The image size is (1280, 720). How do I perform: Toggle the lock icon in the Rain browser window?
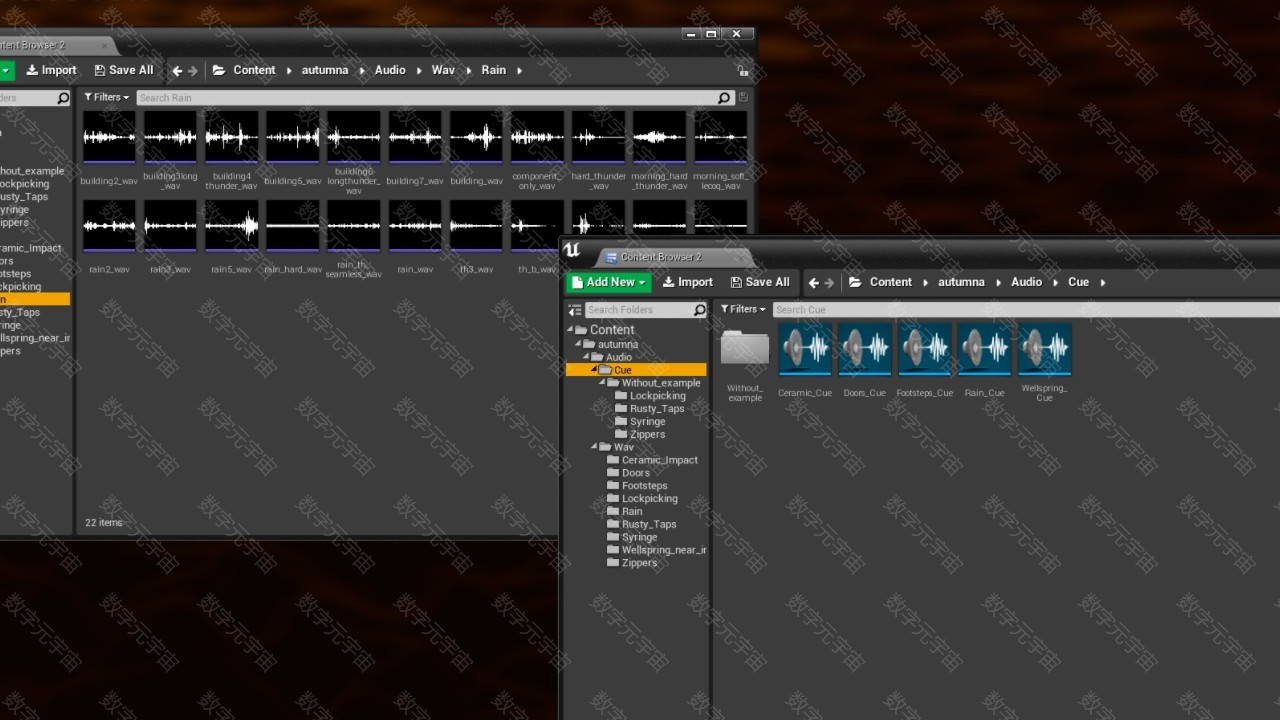pyautogui.click(x=742, y=71)
